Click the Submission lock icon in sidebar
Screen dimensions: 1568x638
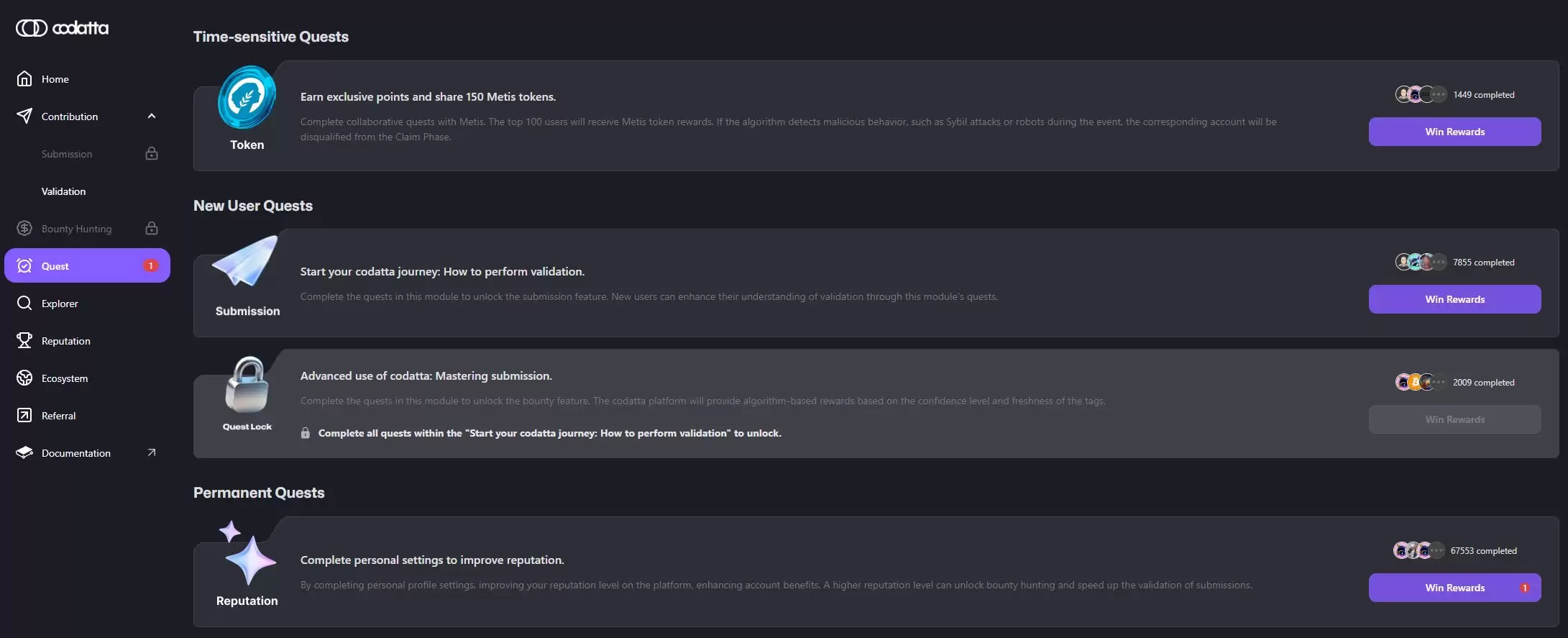tap(152, 154)
